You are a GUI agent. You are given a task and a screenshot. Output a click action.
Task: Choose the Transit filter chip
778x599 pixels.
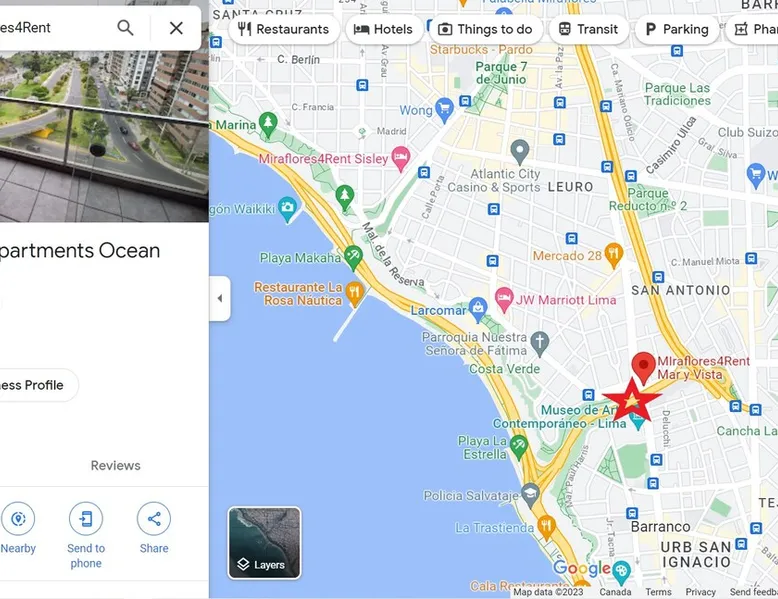coord(588,29)
